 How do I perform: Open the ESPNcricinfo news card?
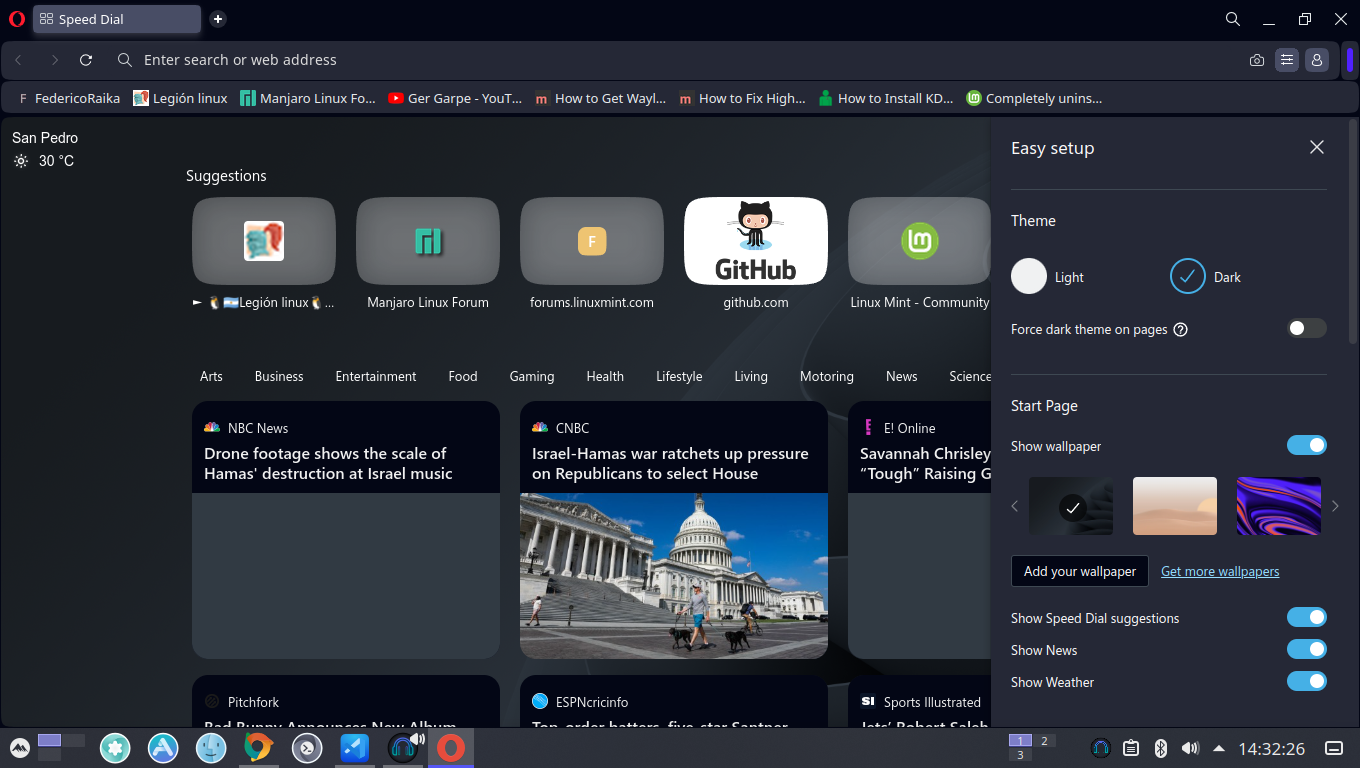tap(674, 702)
